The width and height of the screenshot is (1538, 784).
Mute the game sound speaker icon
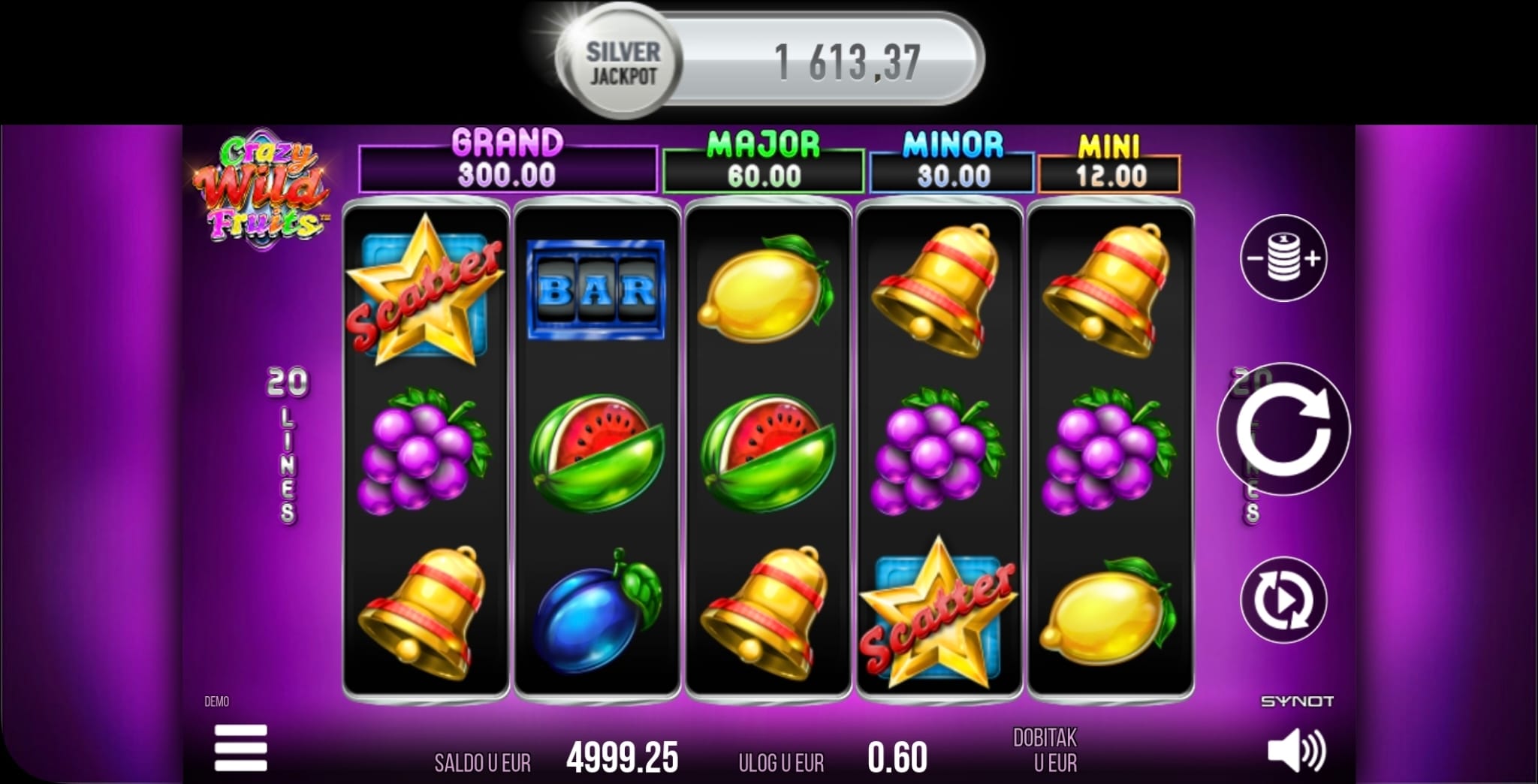click(x=1297, y=750)
